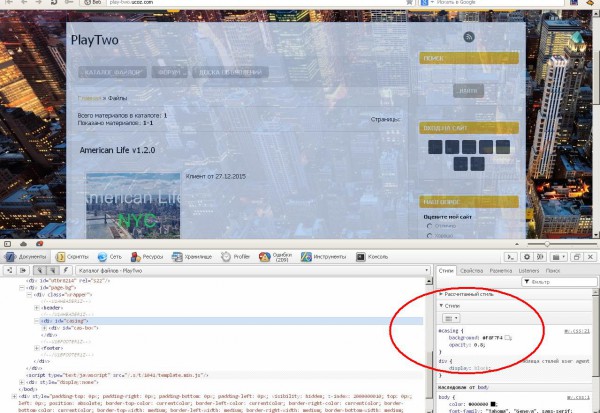Click the ФОРУМ site menu button

(170, 72)
